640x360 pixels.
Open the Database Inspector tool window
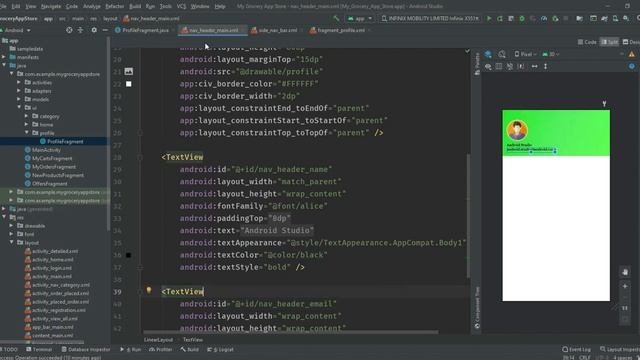pyautogui.click(x=86, y=349)
